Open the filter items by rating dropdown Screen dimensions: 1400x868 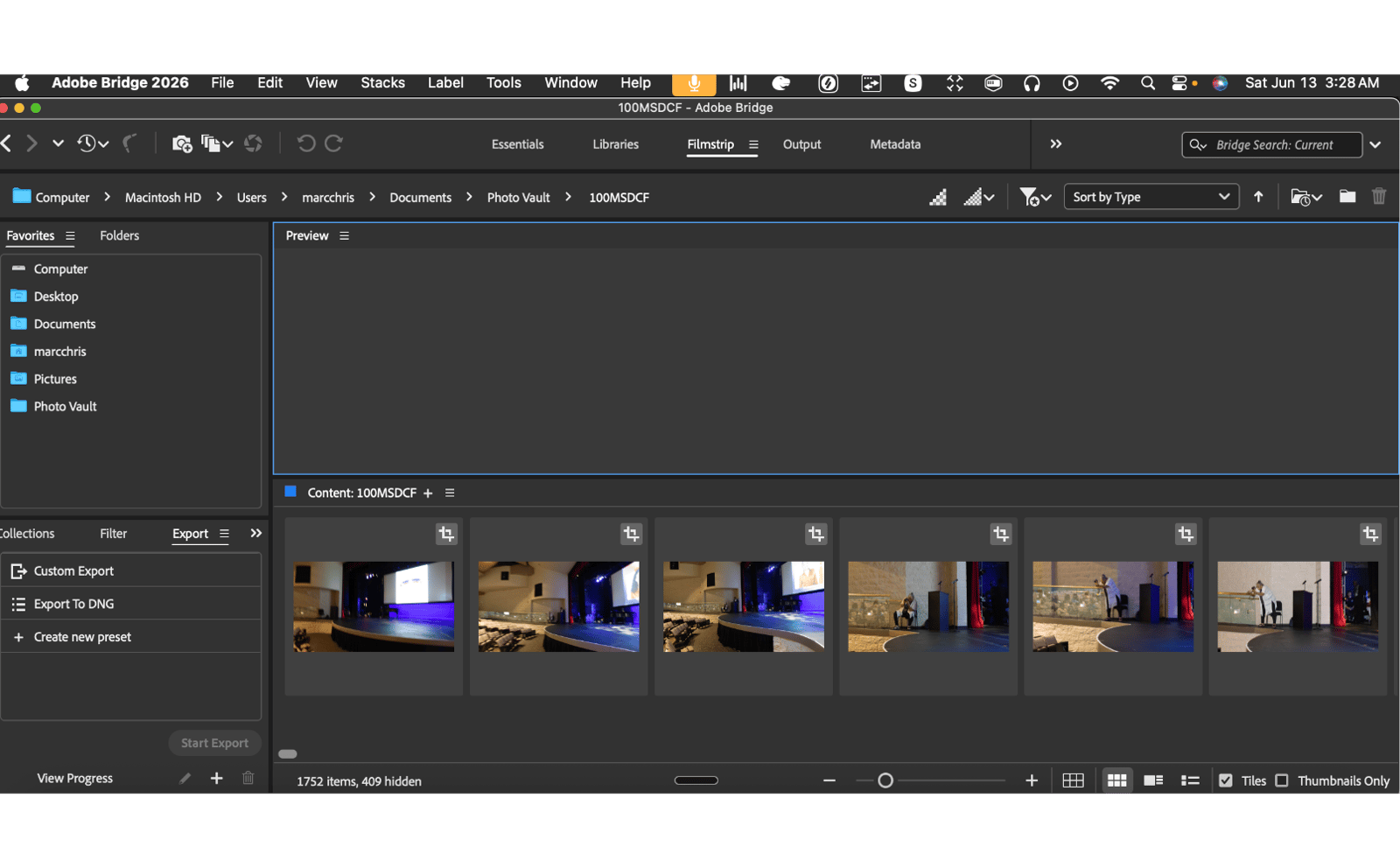[x=1035, y=197]
